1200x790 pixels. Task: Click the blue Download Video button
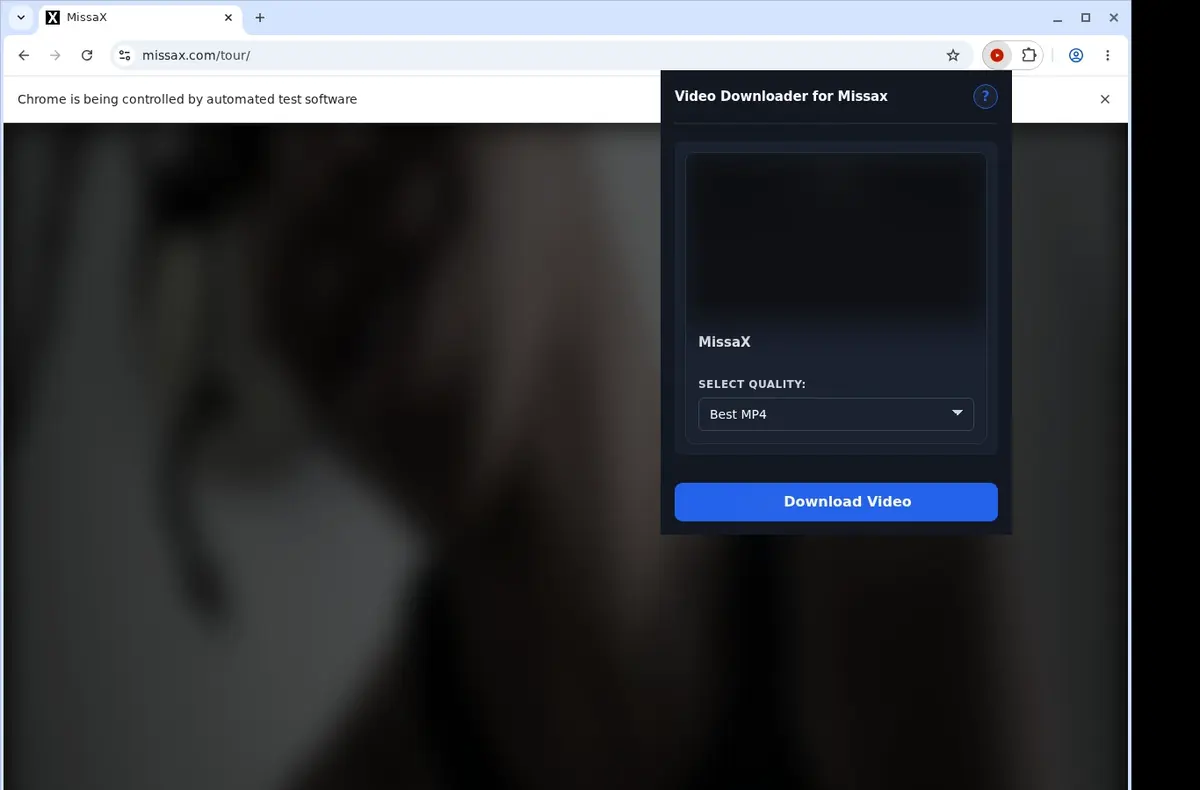pos(836,502)
